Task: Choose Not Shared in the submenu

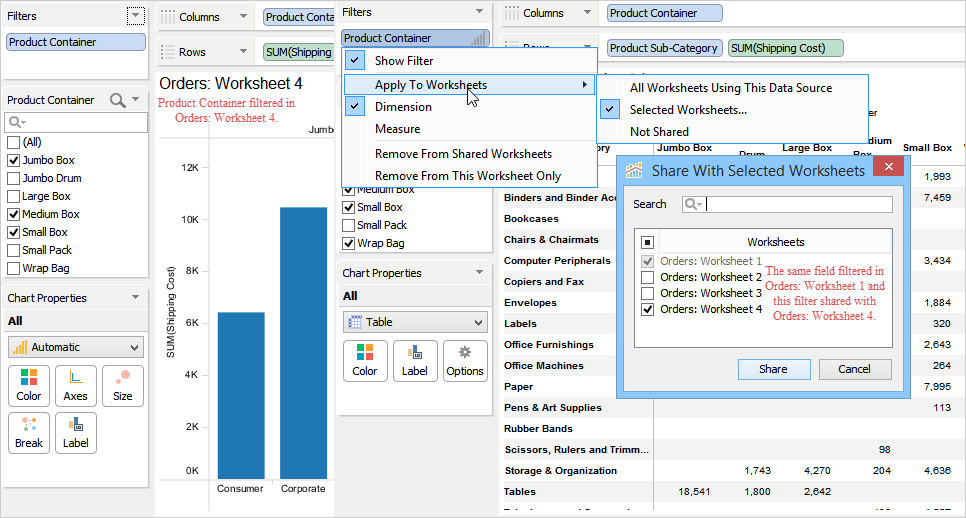Action: [x=733, y=132]
